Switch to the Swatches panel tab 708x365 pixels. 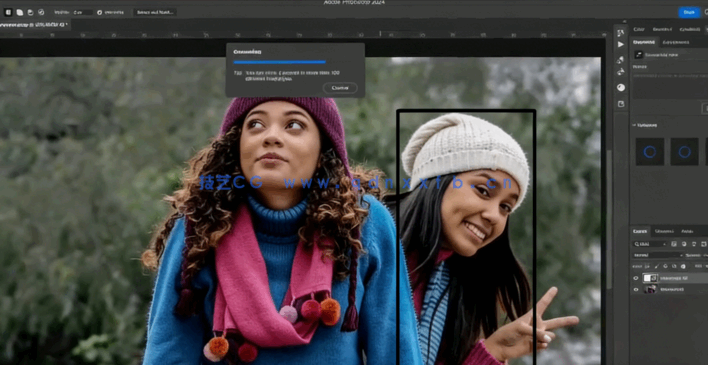pos(662,29)
